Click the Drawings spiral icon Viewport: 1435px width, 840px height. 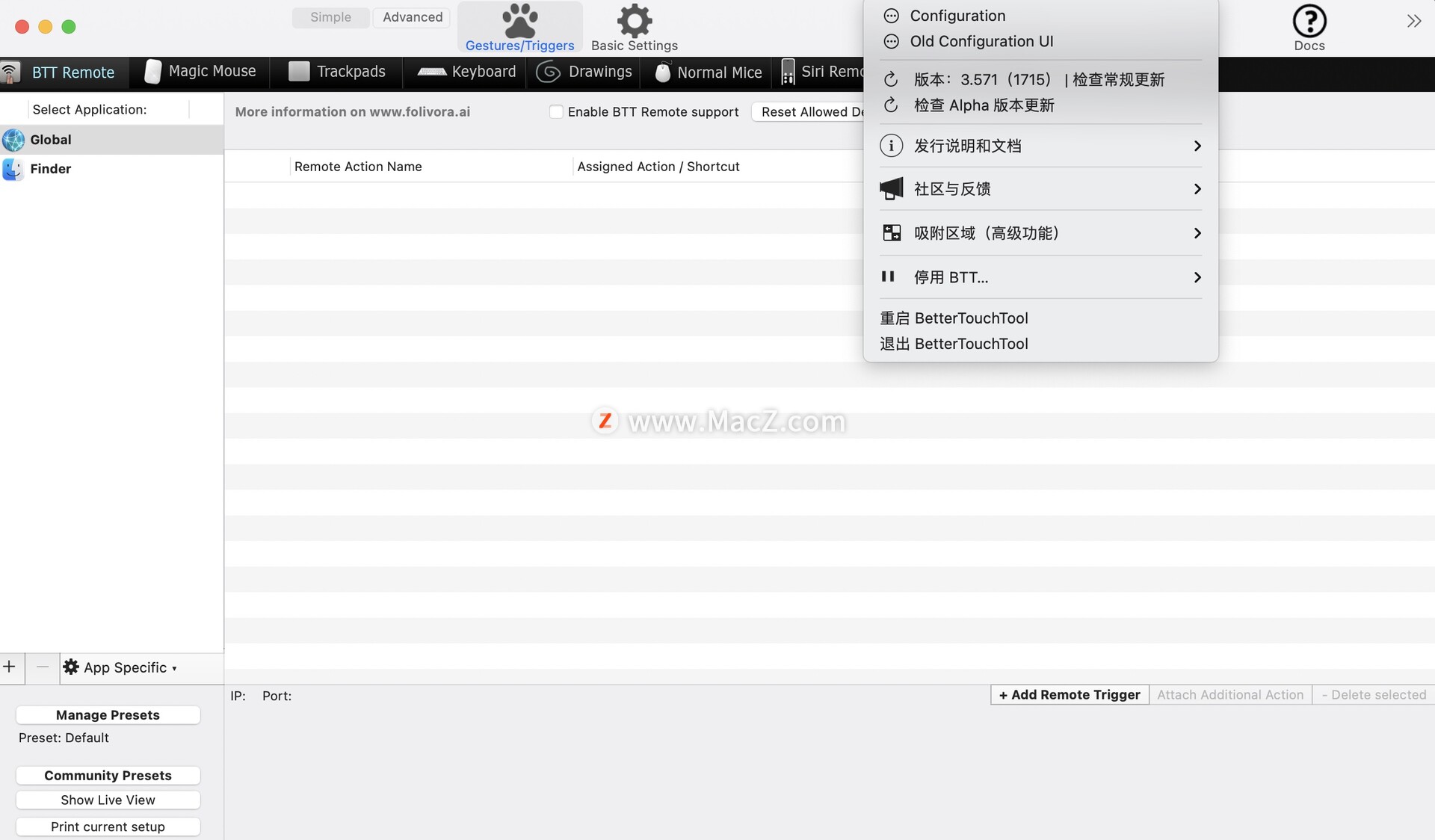tap(549, 72)
